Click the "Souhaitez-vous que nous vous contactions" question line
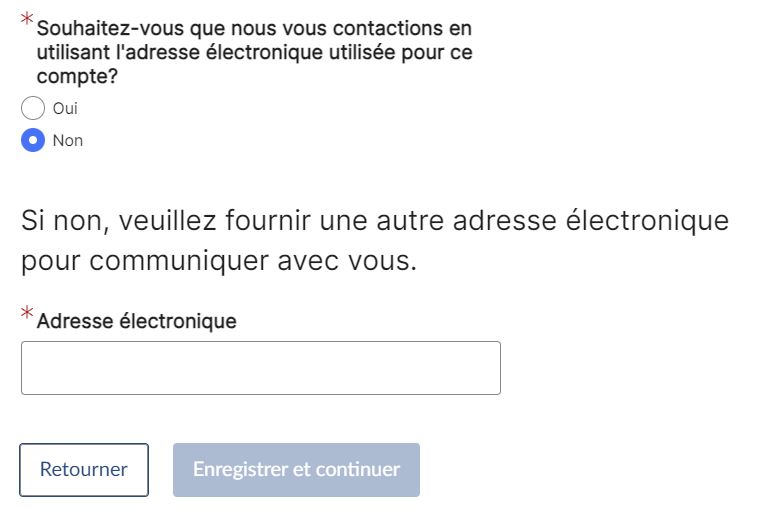The image size is (767, 509). [x=254, y=29]
